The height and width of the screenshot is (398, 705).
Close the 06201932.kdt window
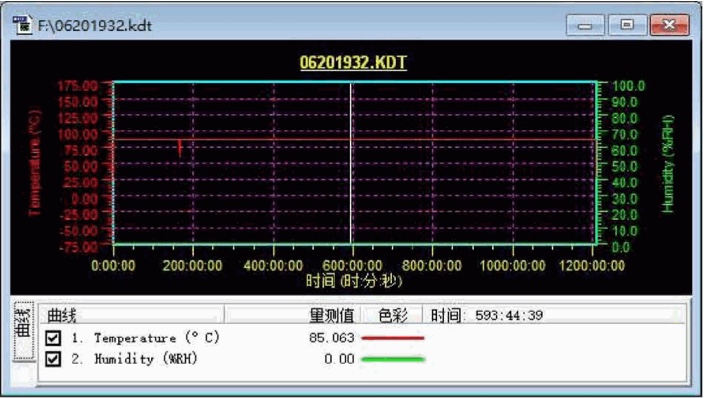pos(669,25)
